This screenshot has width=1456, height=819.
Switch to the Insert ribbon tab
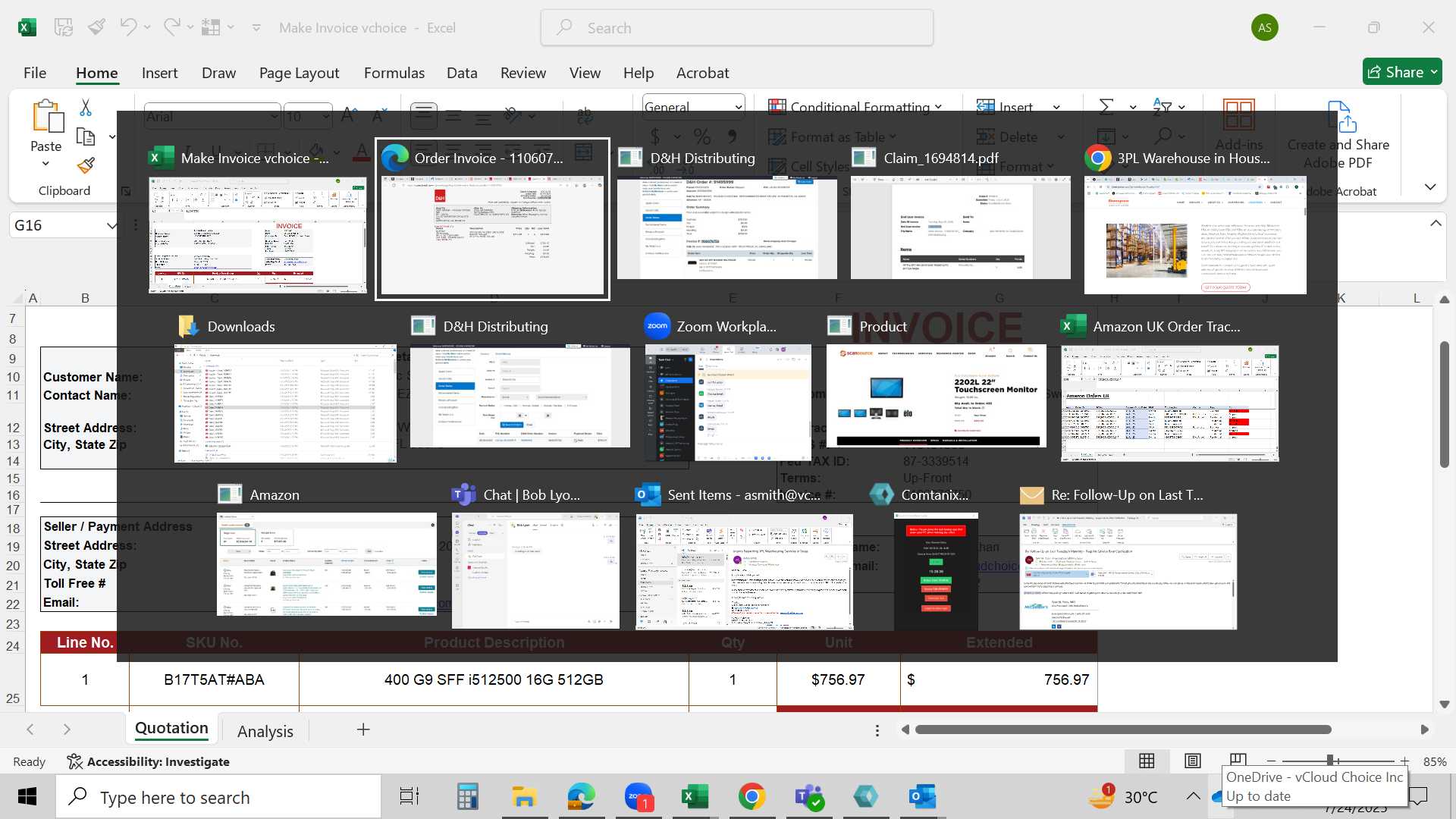click(159, 73)
